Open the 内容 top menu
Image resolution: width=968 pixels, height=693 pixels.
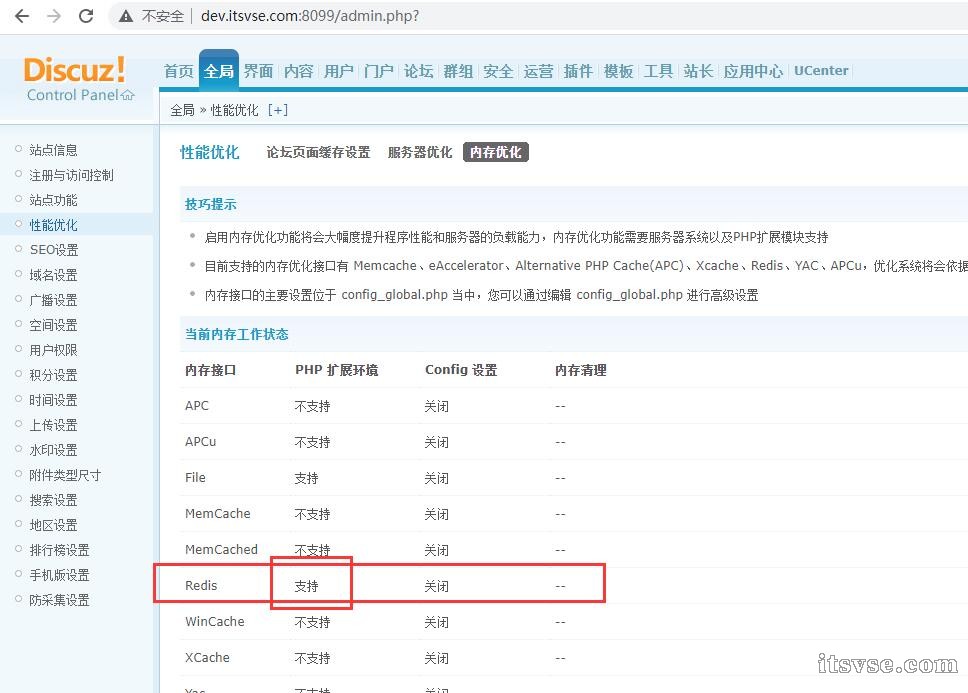click(298, 71)
